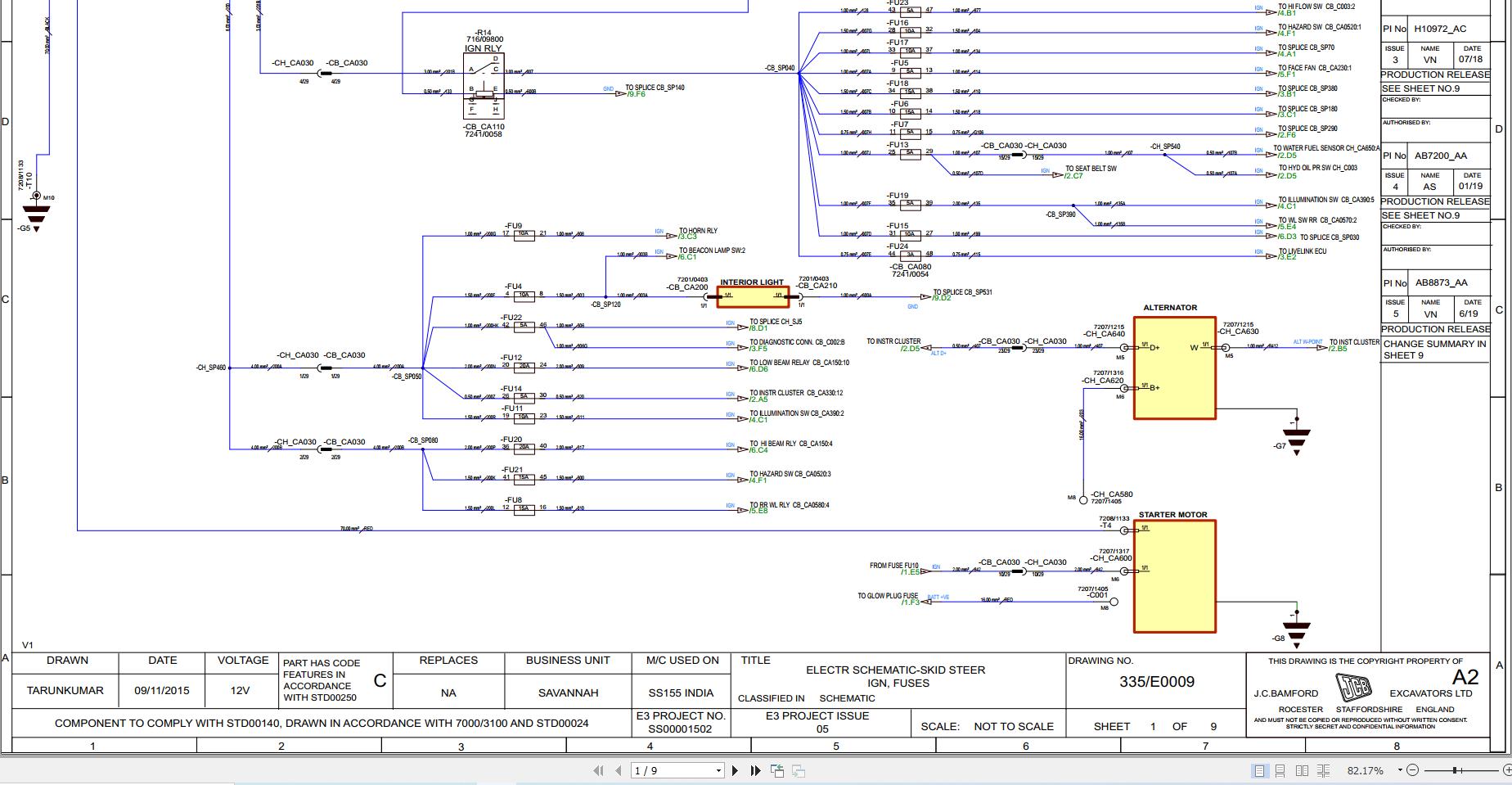
Task: Follow the /1.F3 glow plug reference
Action: (x=910, y=602)
